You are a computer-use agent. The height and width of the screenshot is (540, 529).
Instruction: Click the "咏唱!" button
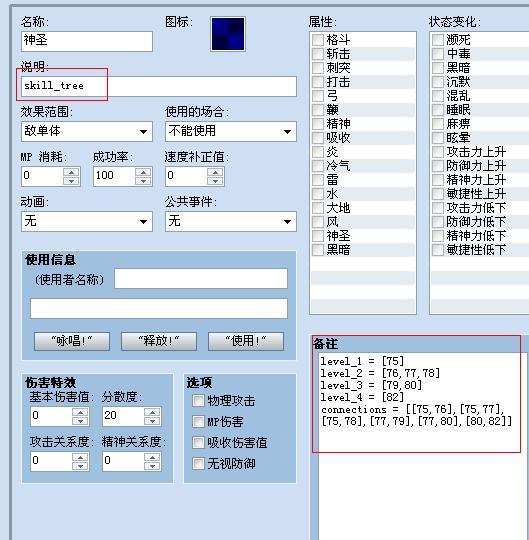72,341
